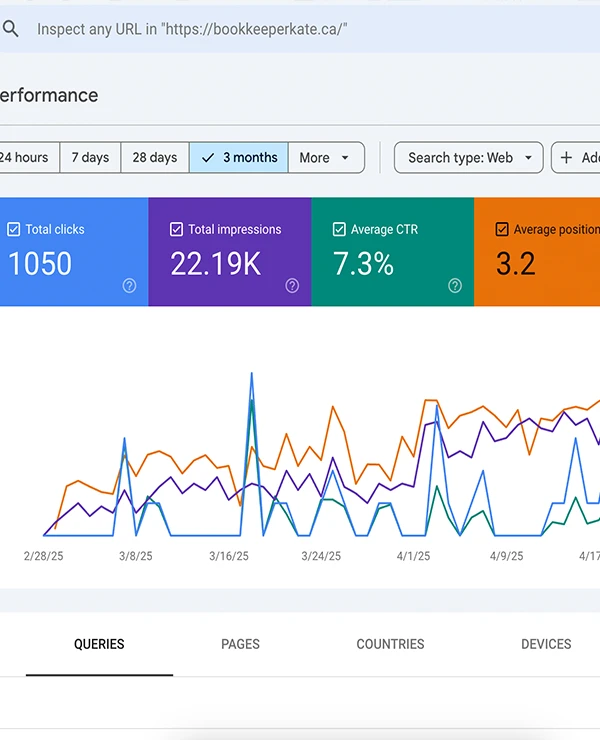The height and width of the screenshot is (740, 600).
Task: Click checkmark icon on 3 months filter
Action: click(x=208, y=158)
